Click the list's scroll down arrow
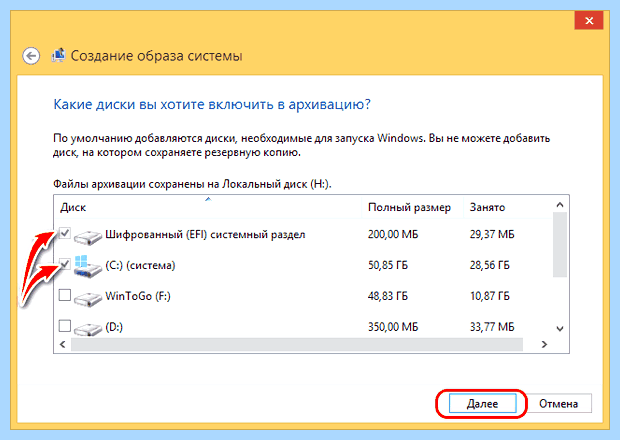620x440 pixels. point(560,329)
